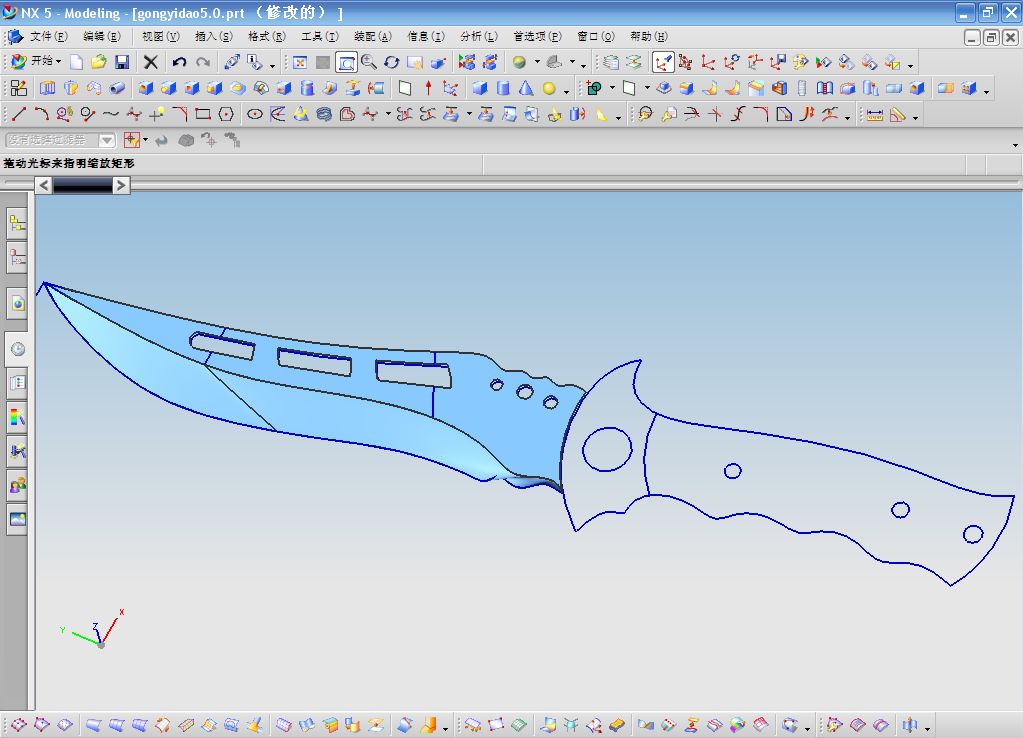Open the History clock sidebar tab
The height and width of the screenshot is (738, 1023).
tap(17, 349)
